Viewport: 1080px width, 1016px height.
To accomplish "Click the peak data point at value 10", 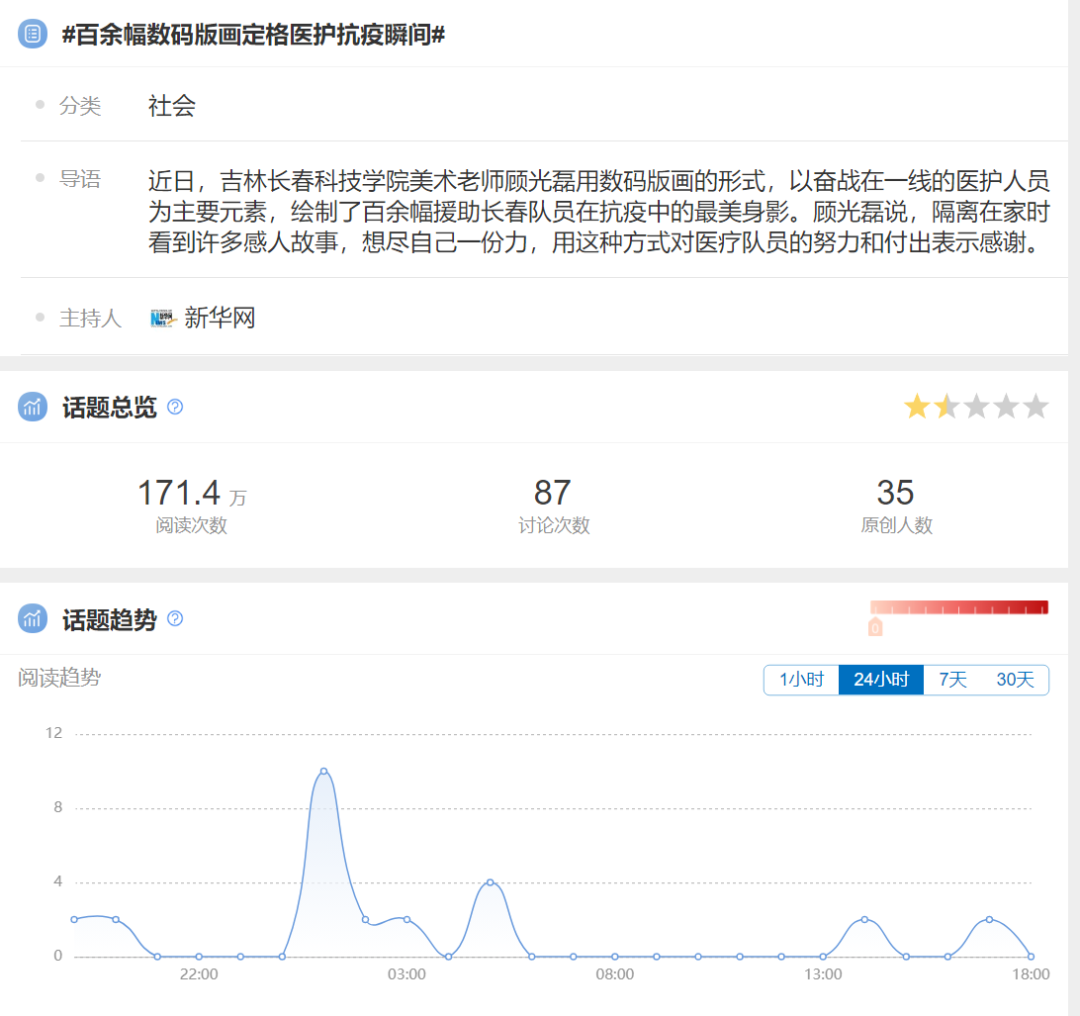I will [x=324, y=771].
